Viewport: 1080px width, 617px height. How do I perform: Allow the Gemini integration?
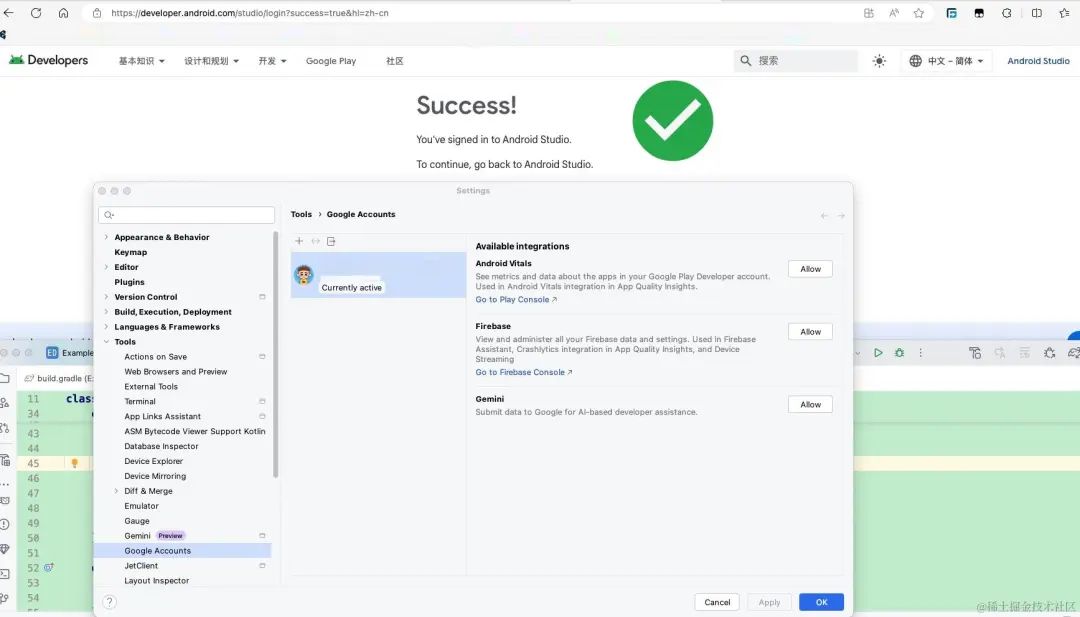pos(810,405)
